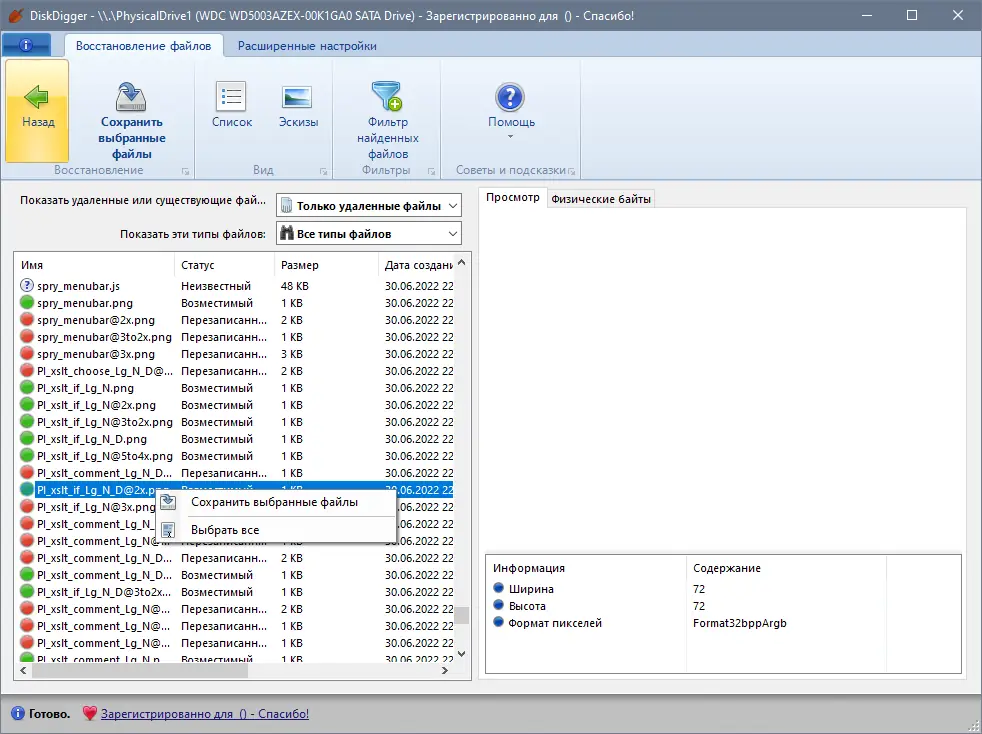Choose Сохранить выбранные файлы in context menu
Image resolution: width=982 pixels, height=734 pixels.
[273, 502]
